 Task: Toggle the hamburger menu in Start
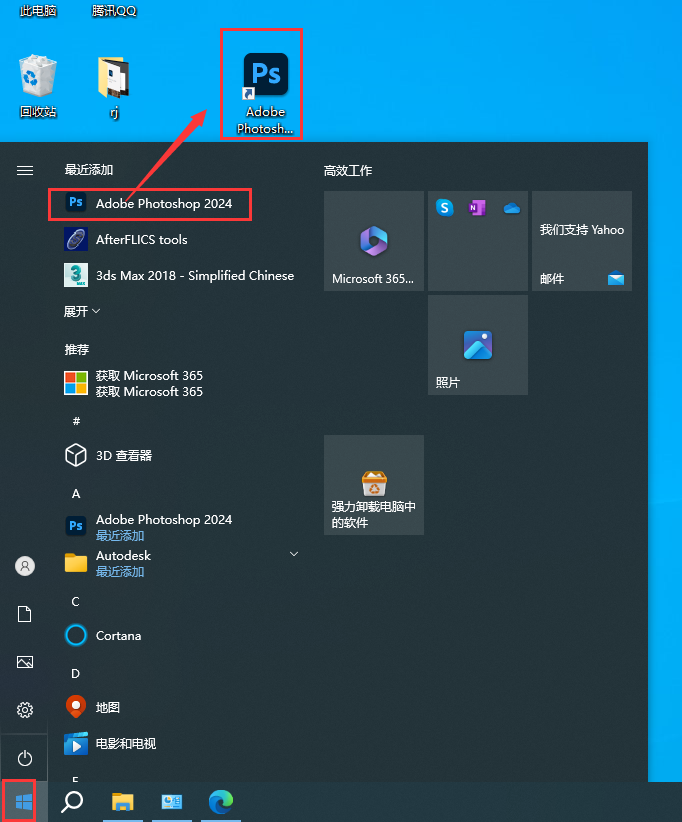click(x=25, y=171)
